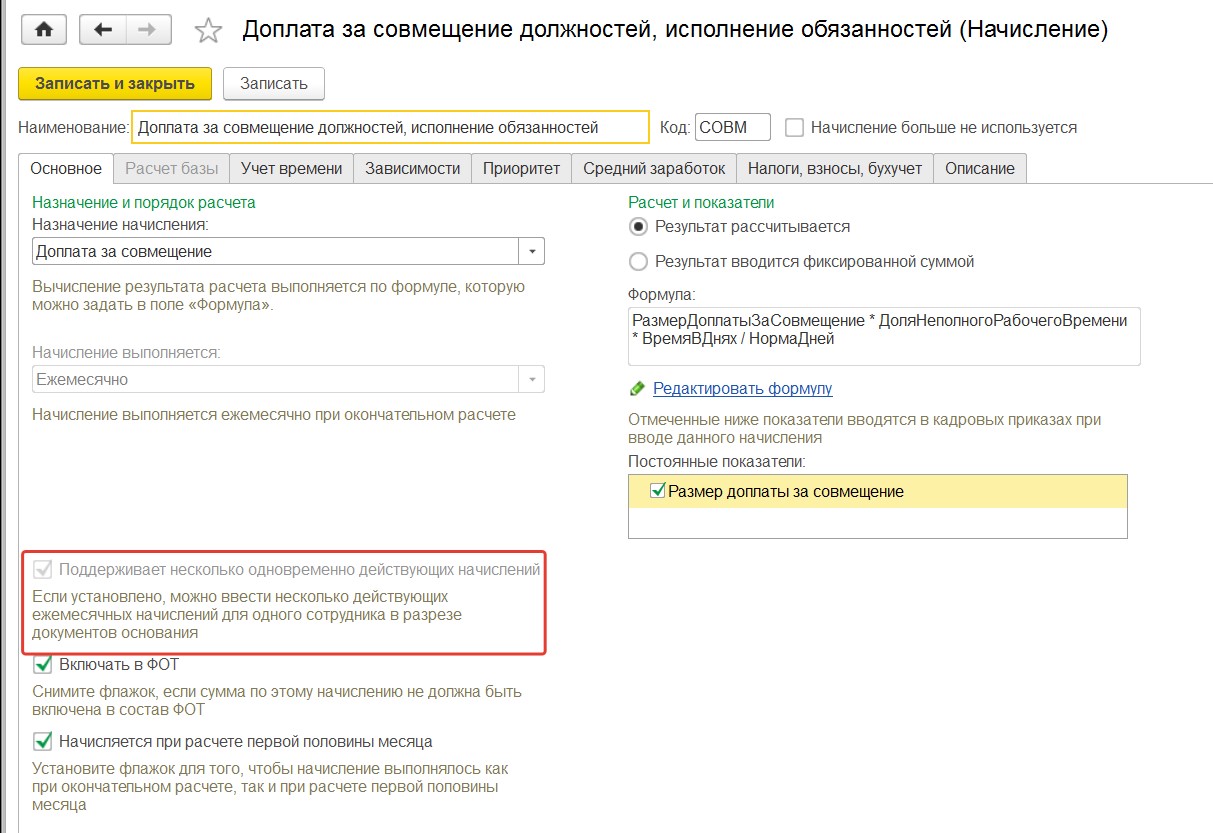Screen dimensions: 1213x833
Task: Click the Постоянные показатели label
Action: [x=717, y=461]
